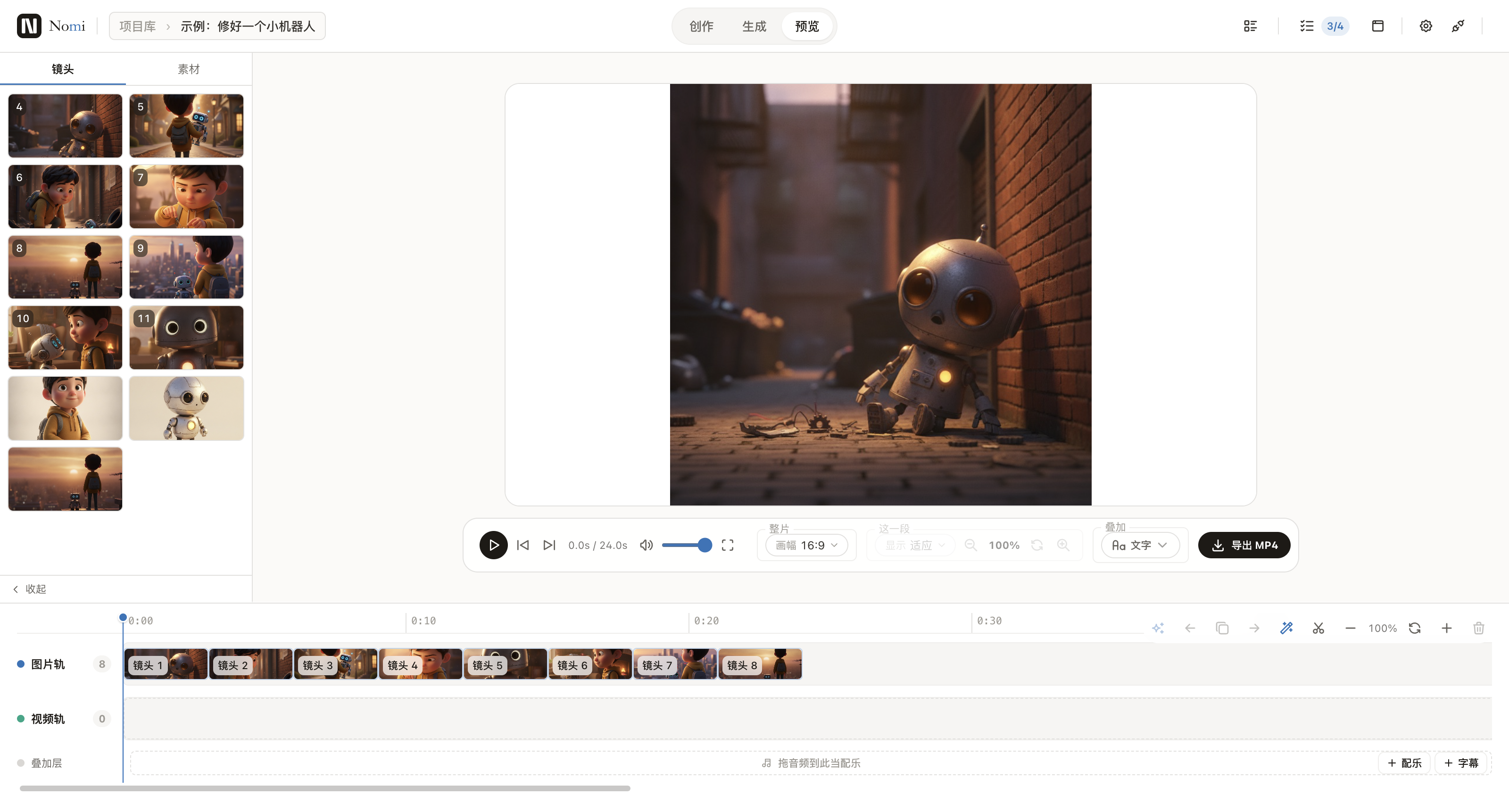This screenshot has width=1509, height=812.
Task: Enter fullscreen preview
Action: tap(728, 545)
